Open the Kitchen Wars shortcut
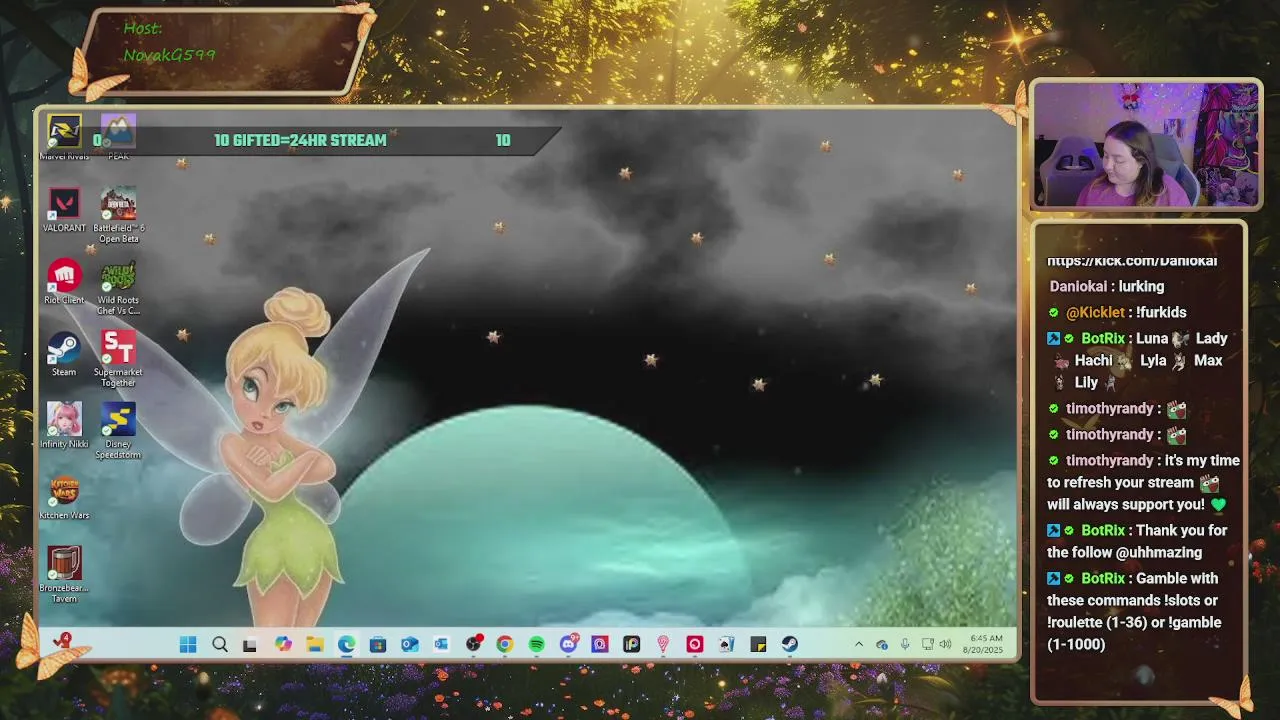1280x720 pixels. point(64,498)
